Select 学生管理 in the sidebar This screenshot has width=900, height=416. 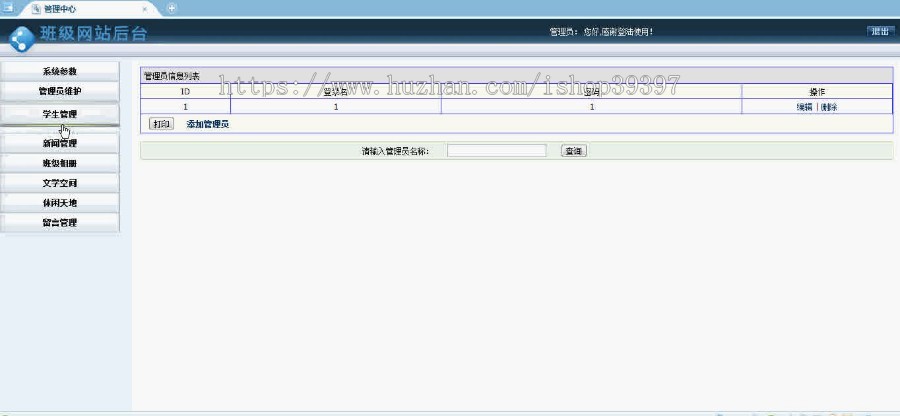[x=60, y=114]
